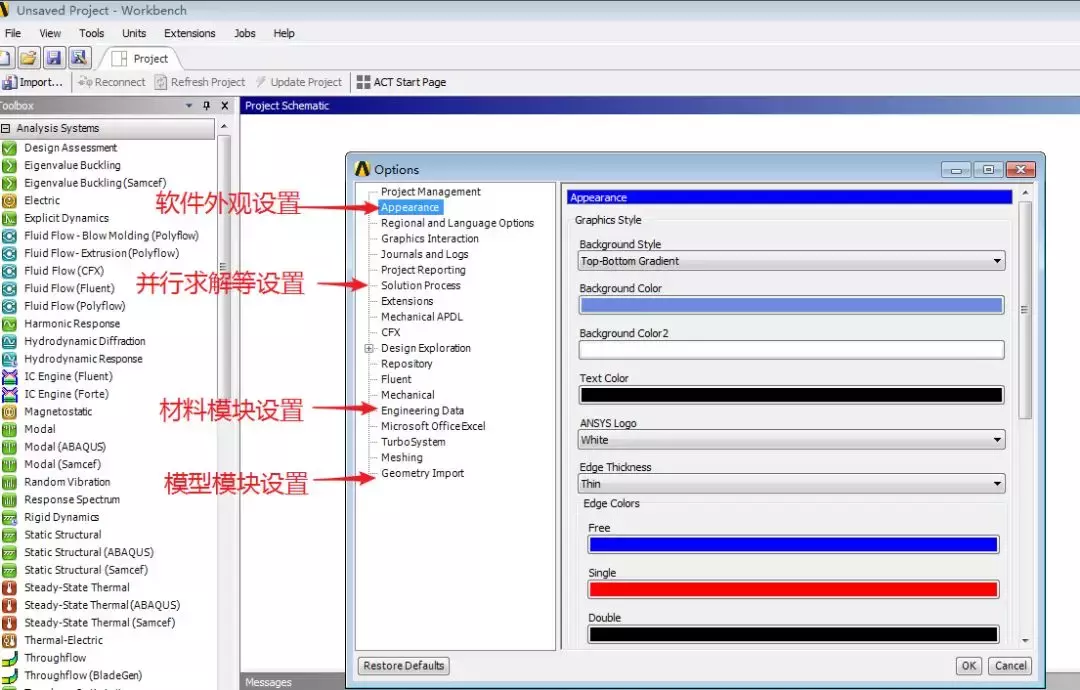Open the Toolbox dropdown arrow
1080x690 pixels.
189,105
